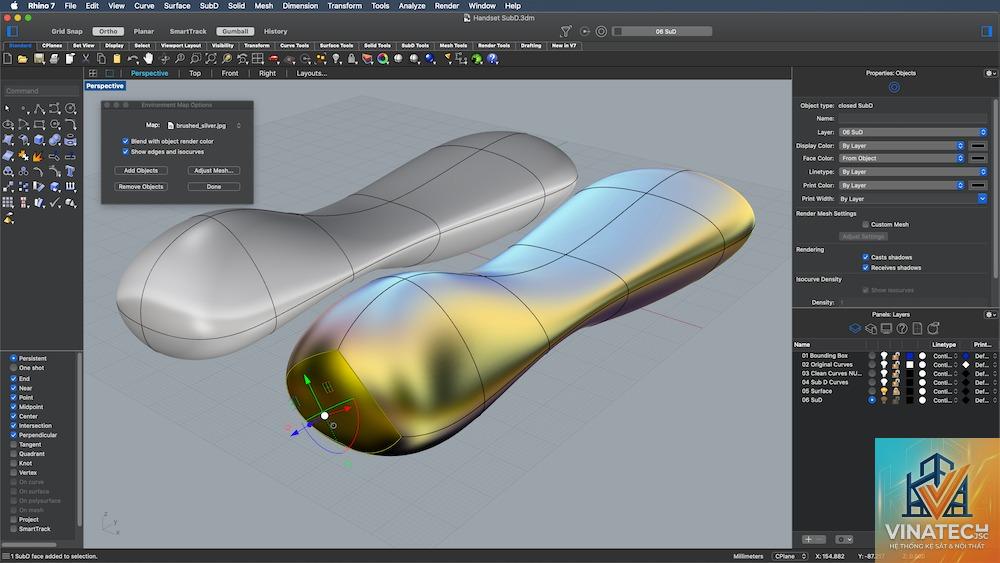
Task: Switch to the Front viewport tab
Action: coord(230,73)
